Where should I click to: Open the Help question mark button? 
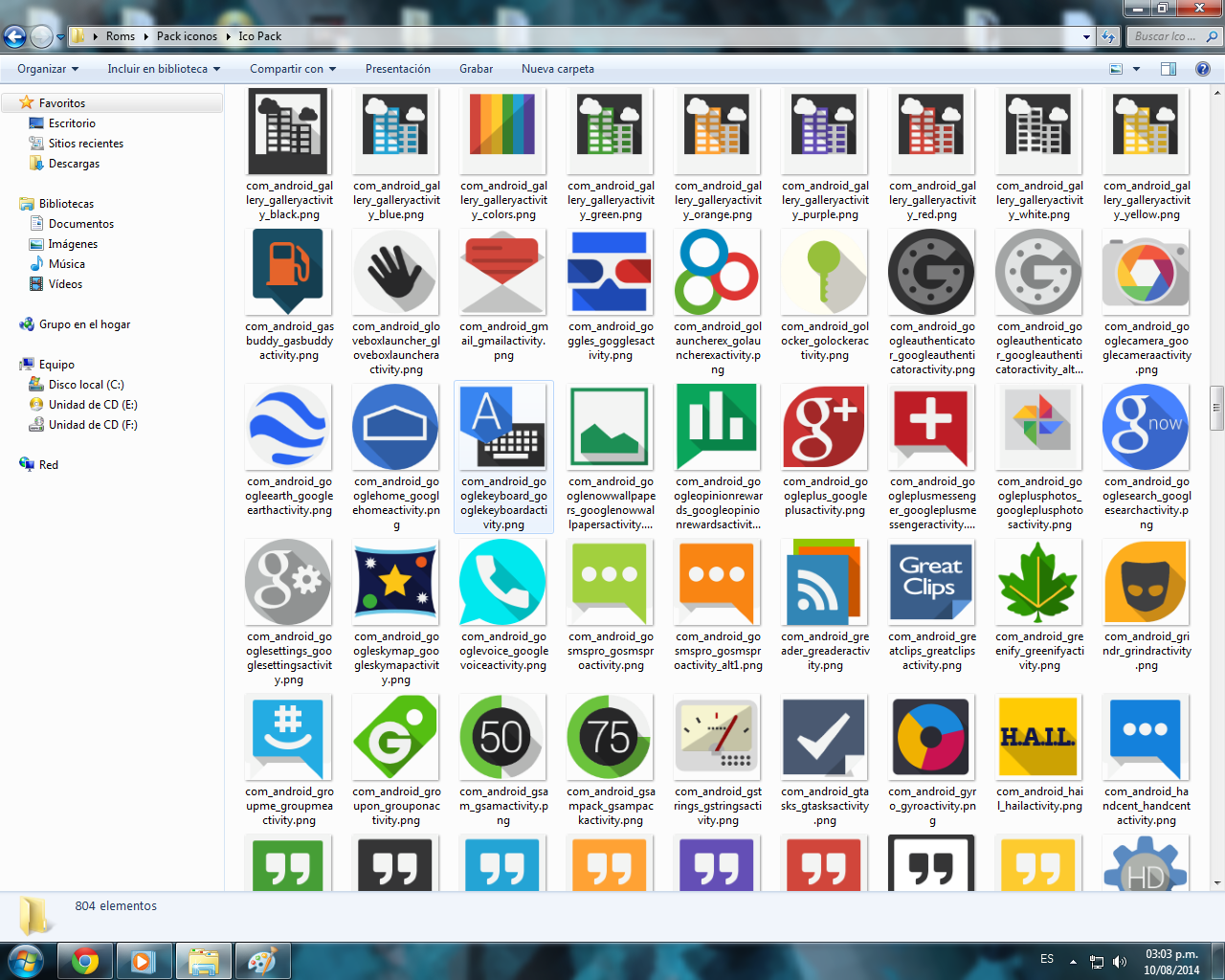pyautogui.click(x=1203, y=69)
